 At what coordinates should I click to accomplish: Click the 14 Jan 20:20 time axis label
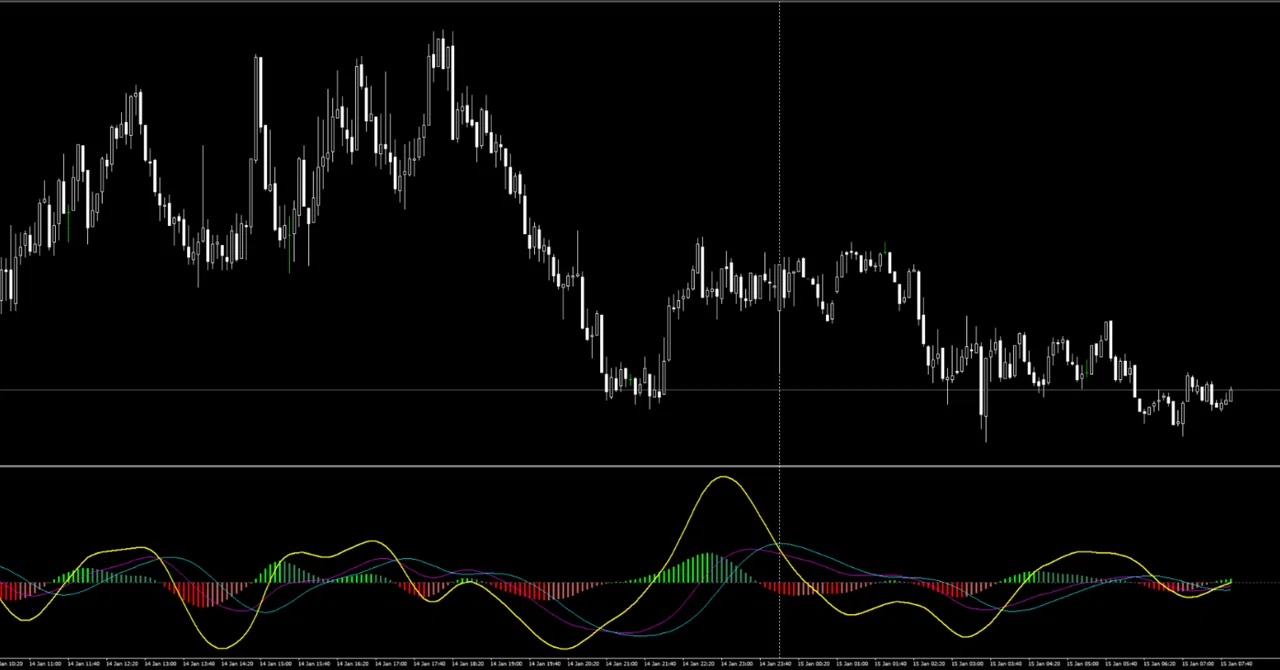click(x=583, y=663)
